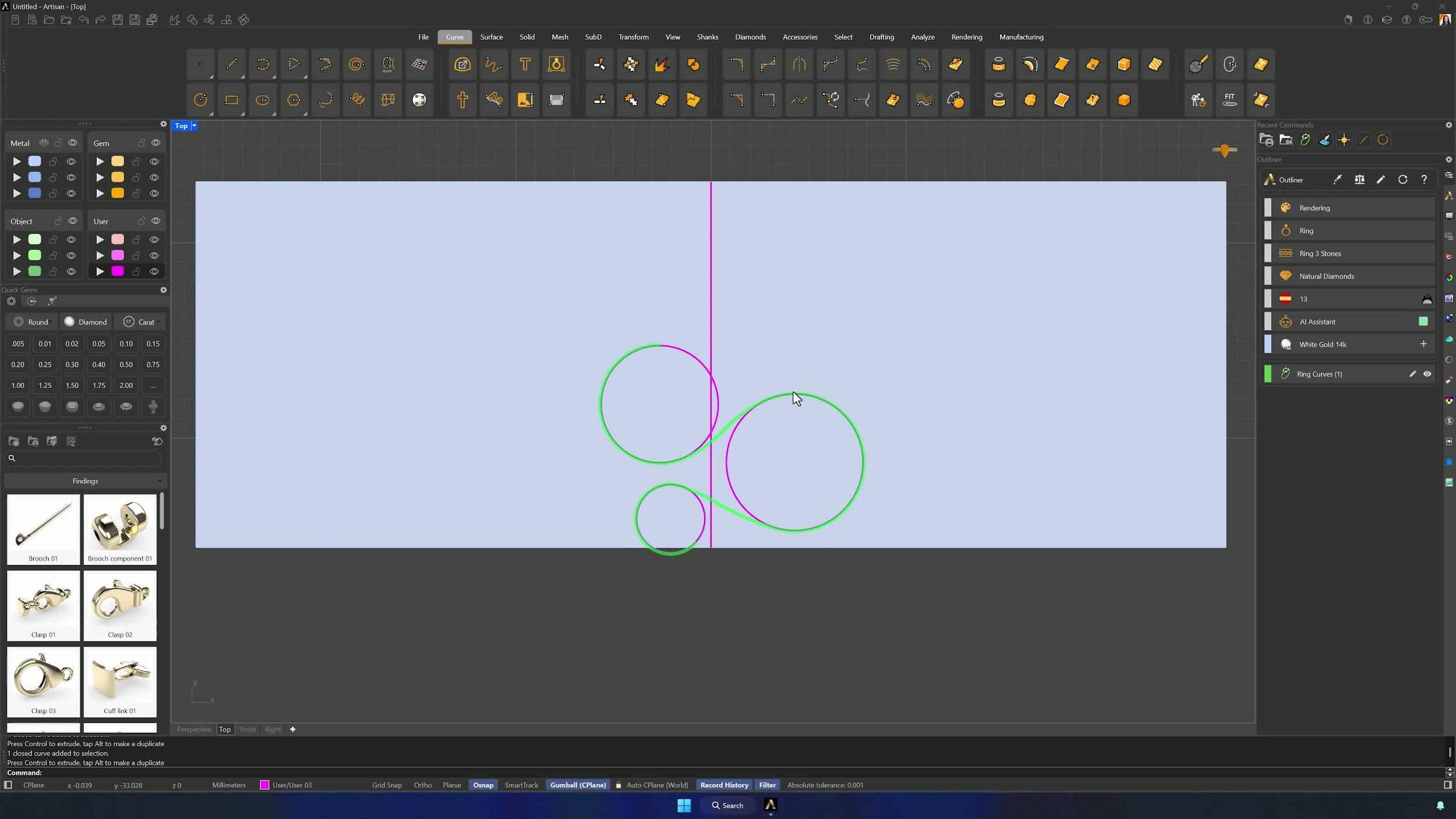This screenshot has height=819, width=1456.
Task: Open the Surface ribbon tab
Action: tap(491, 37)
